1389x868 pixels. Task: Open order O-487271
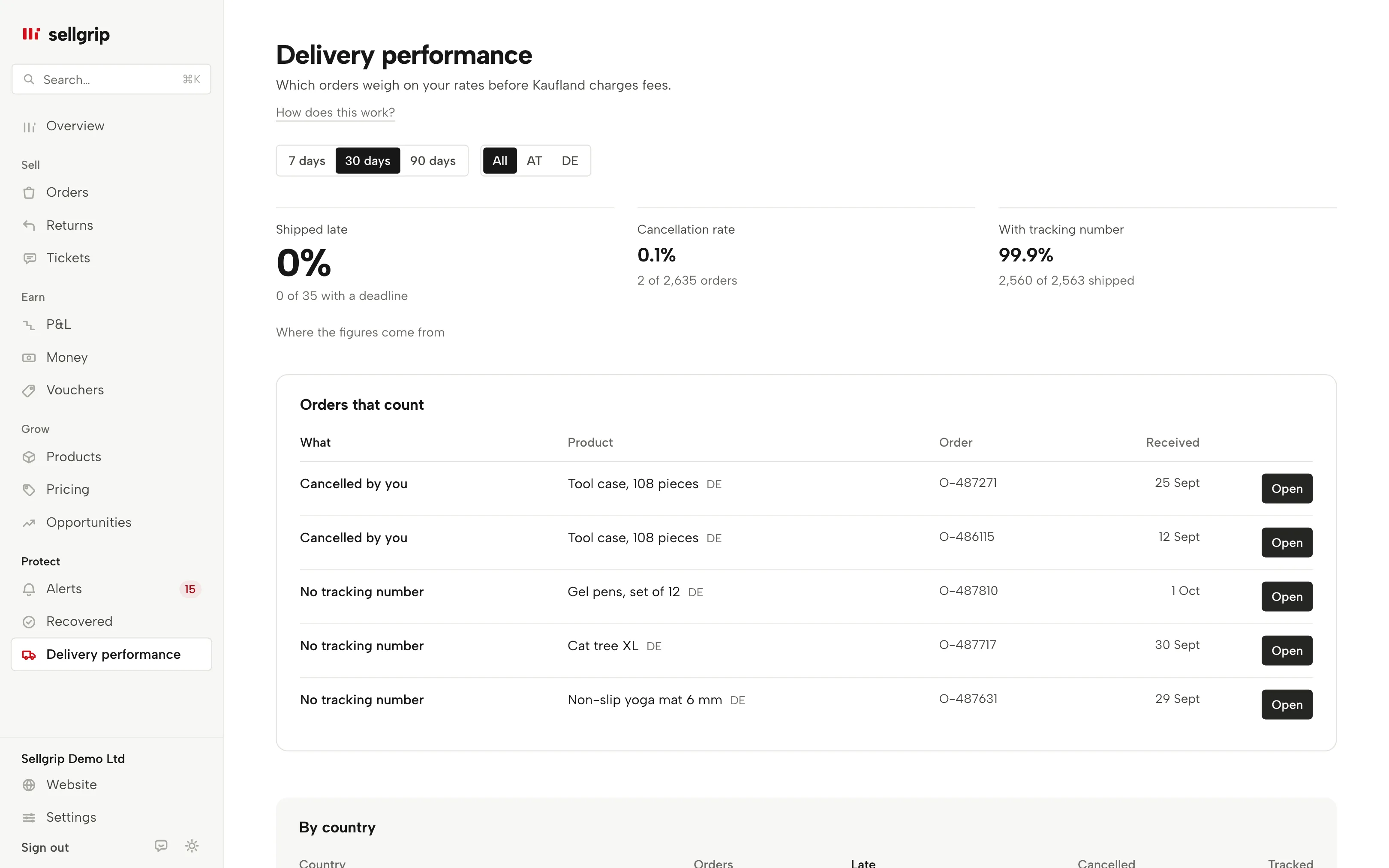tap(1286, 489)
